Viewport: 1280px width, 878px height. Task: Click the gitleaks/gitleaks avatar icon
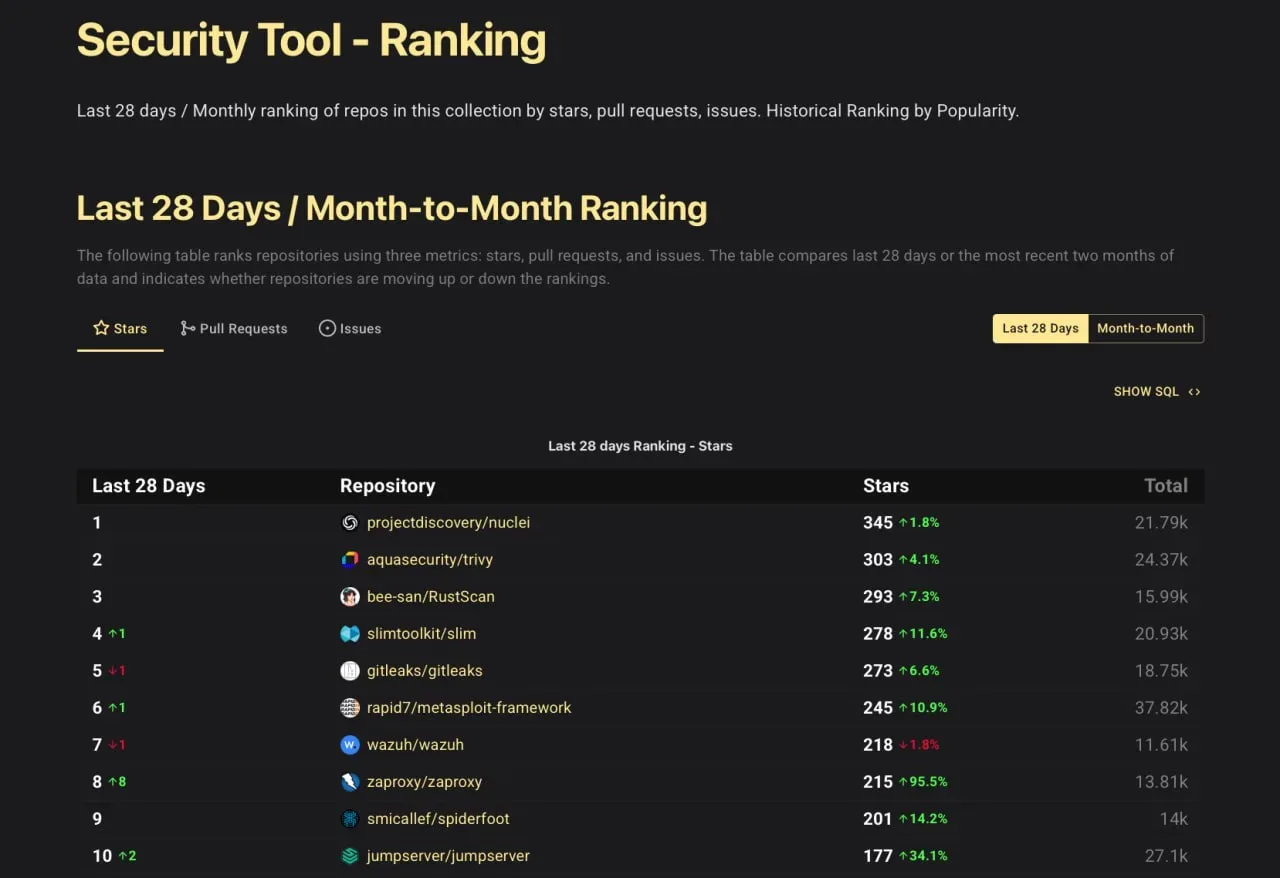click(x=349, y=671)
